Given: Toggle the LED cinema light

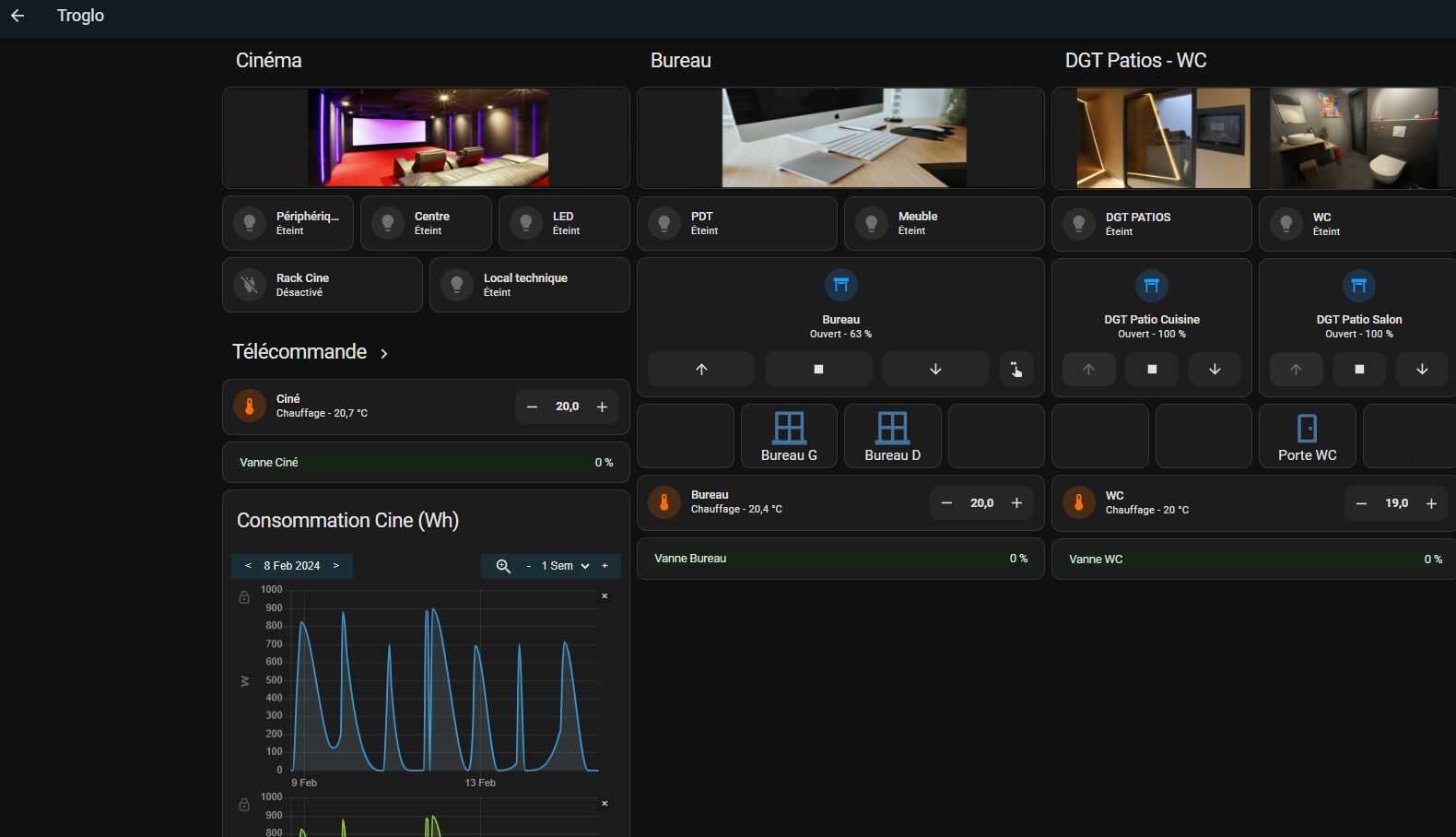Looking at the screenshot, I should point(564,223).
